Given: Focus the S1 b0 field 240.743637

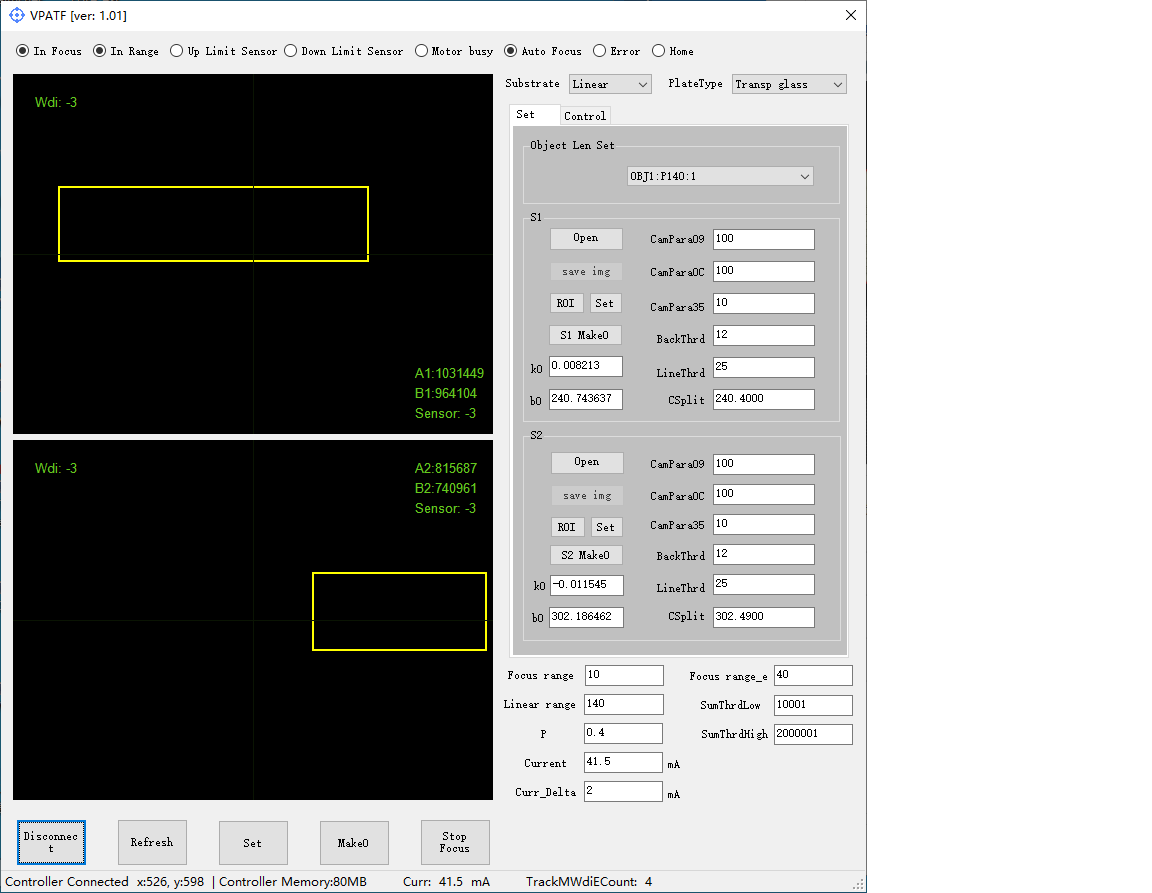Looking at the screenshot, I should pos(586,399).
